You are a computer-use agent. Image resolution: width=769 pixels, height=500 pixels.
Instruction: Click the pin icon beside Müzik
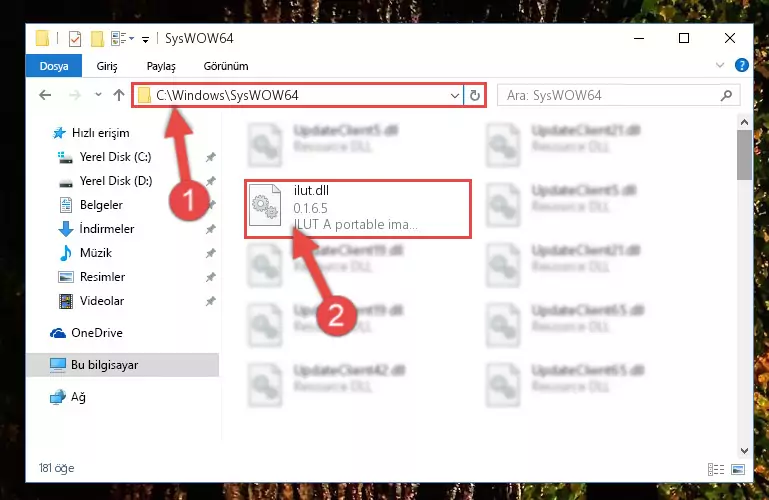tap(210, 253)
